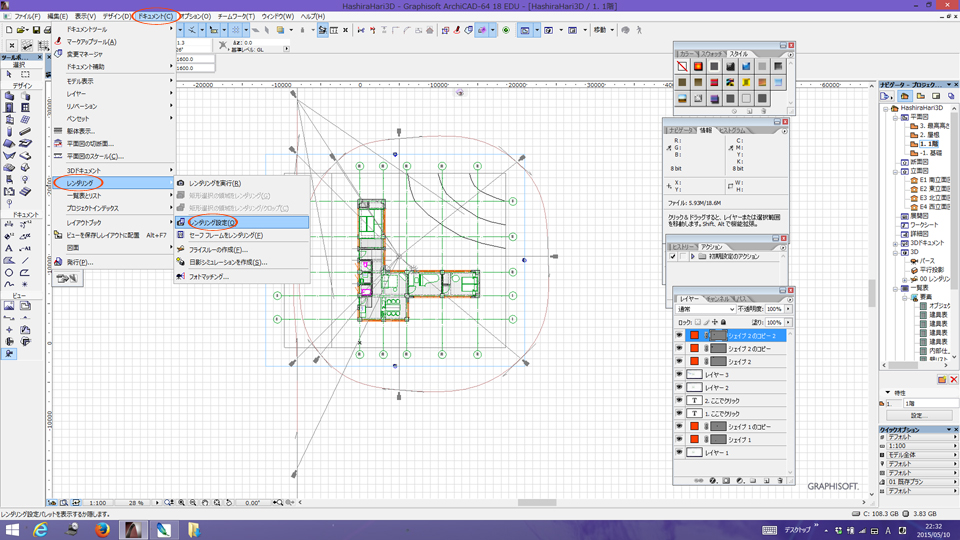Open Firefox from the taskbar
Viewport: 960px width, 540px height.
coord(102,530)
